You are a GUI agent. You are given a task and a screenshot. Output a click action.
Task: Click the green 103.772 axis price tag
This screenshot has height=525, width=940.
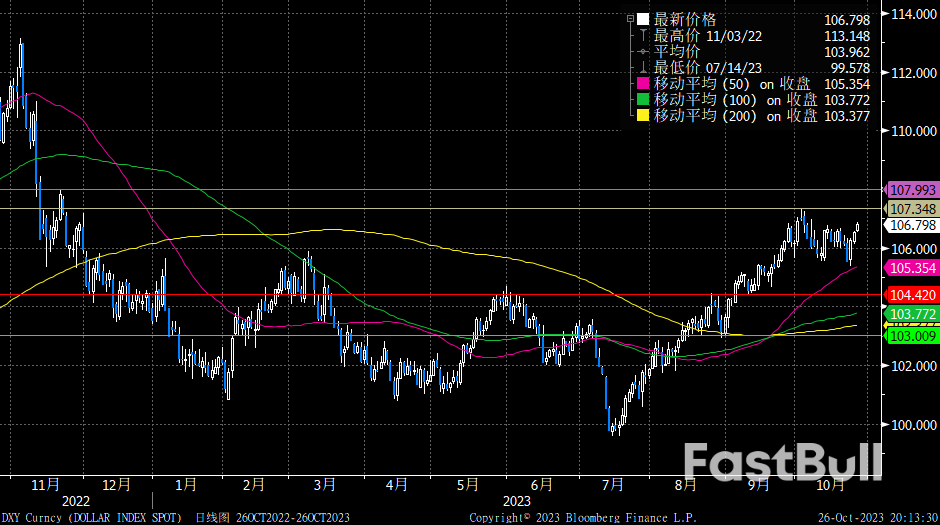(911, 315)
